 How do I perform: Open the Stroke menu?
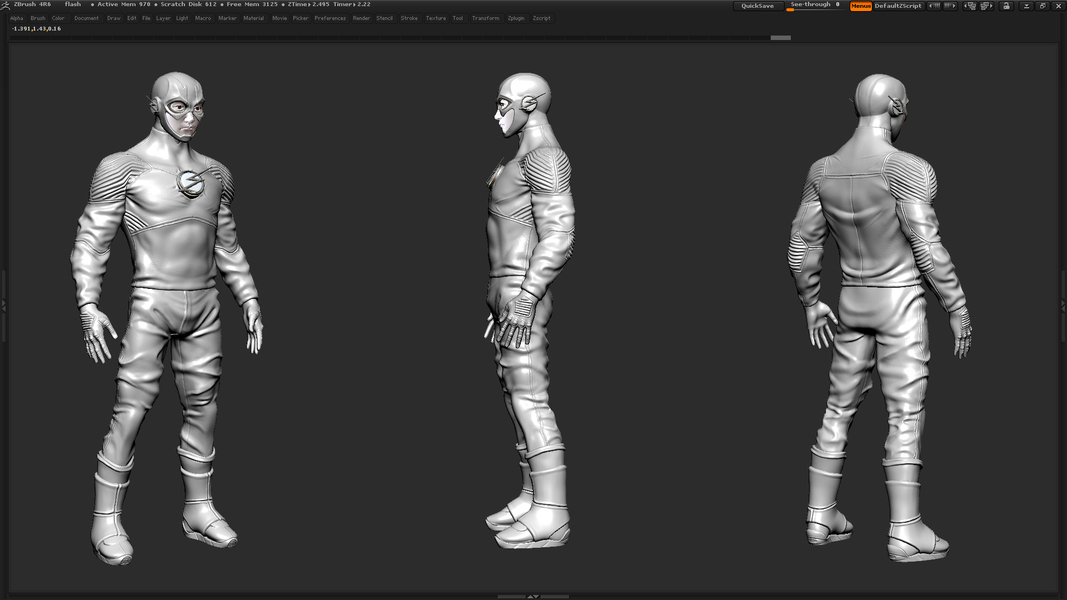tap(409, 18)
